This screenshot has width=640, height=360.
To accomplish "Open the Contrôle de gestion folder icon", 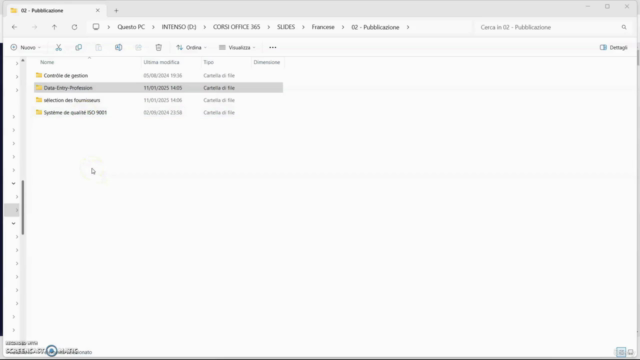I will point(39,75).
